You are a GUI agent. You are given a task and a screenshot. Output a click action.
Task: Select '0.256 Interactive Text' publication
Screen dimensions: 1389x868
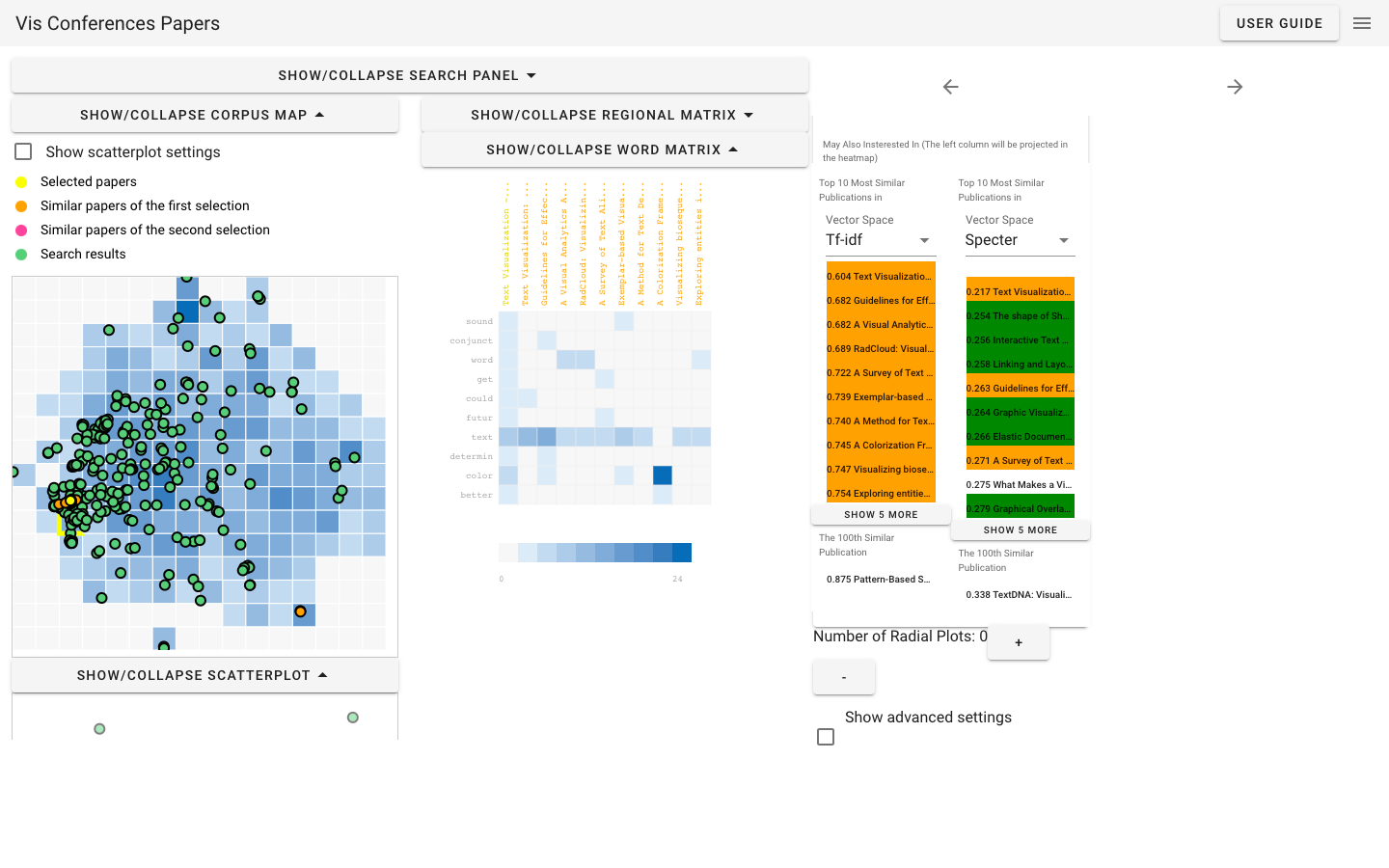(1021, 340)
